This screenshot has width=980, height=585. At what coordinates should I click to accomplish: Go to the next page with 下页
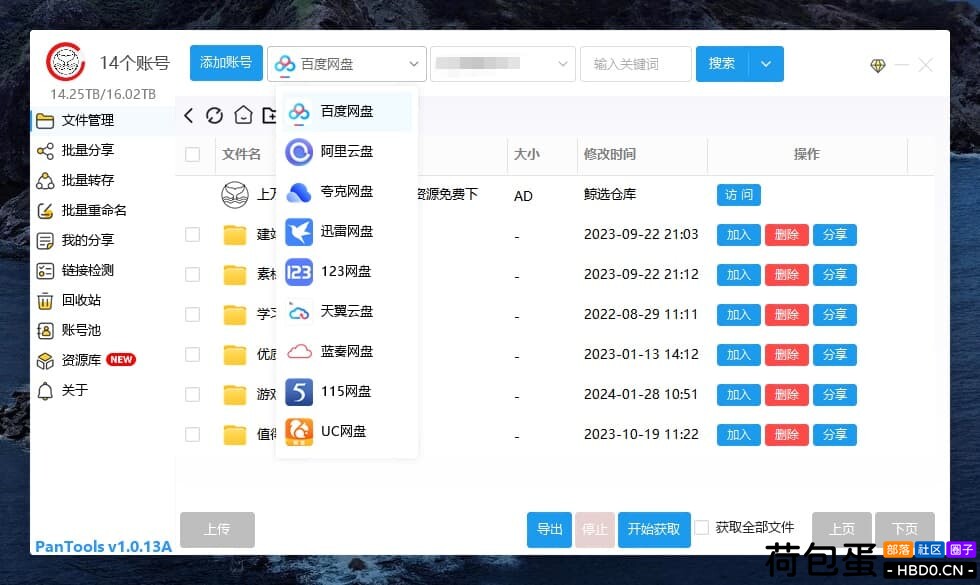click(x=905, y=529)
